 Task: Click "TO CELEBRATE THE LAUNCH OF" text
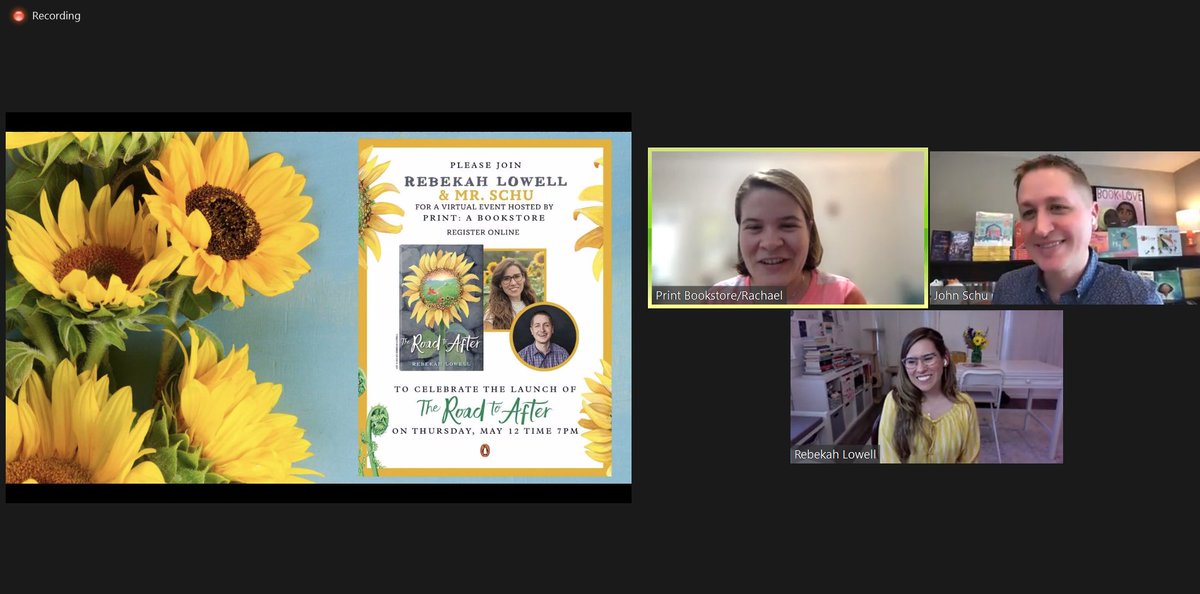click(485, 389)
